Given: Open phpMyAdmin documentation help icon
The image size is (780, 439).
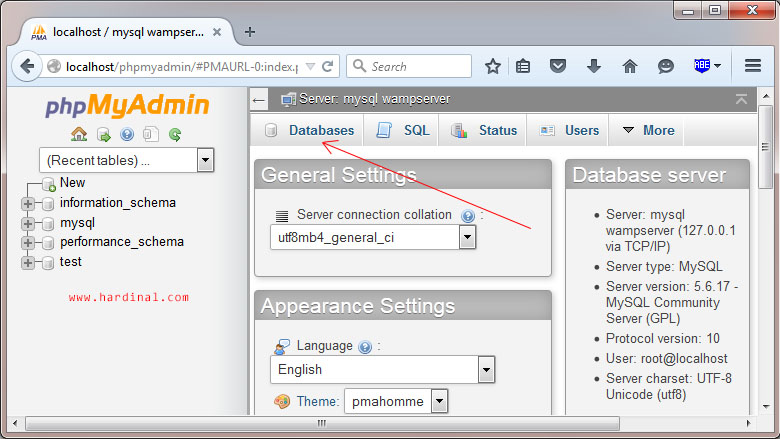Looking at the screenshot, I should [x=127, y=134].
